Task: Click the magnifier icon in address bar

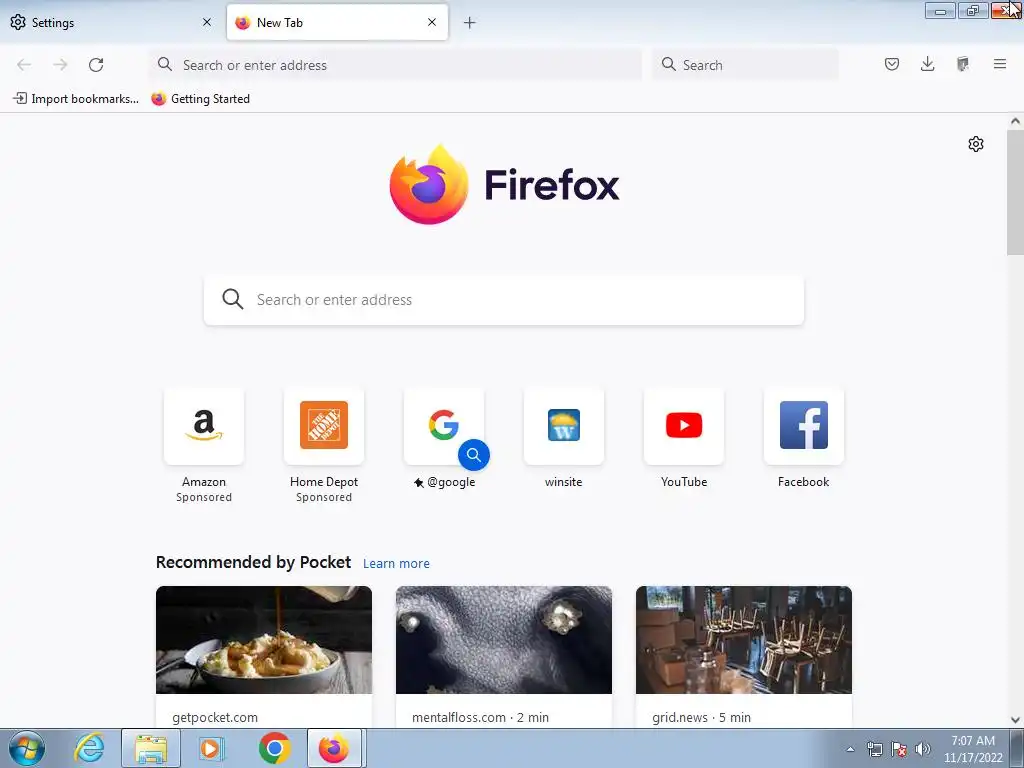Action: click(165, 64)
